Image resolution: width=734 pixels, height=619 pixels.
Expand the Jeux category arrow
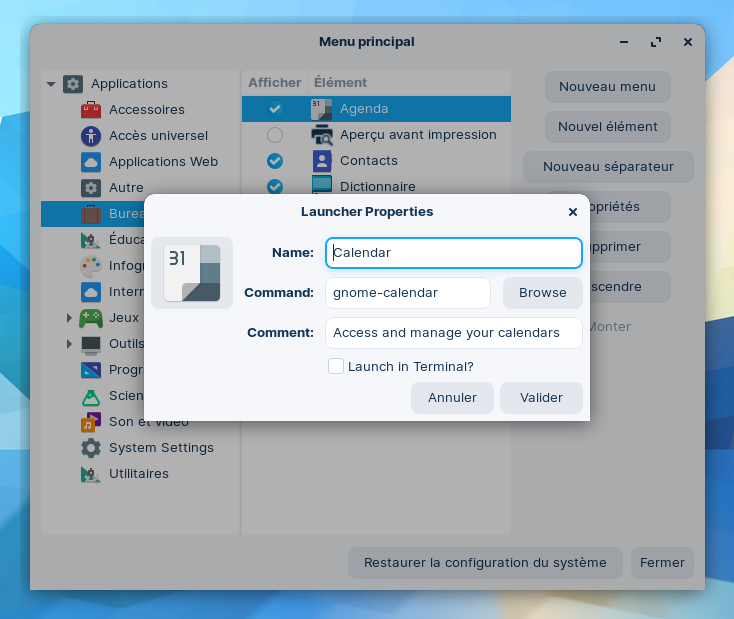point(69,318)
